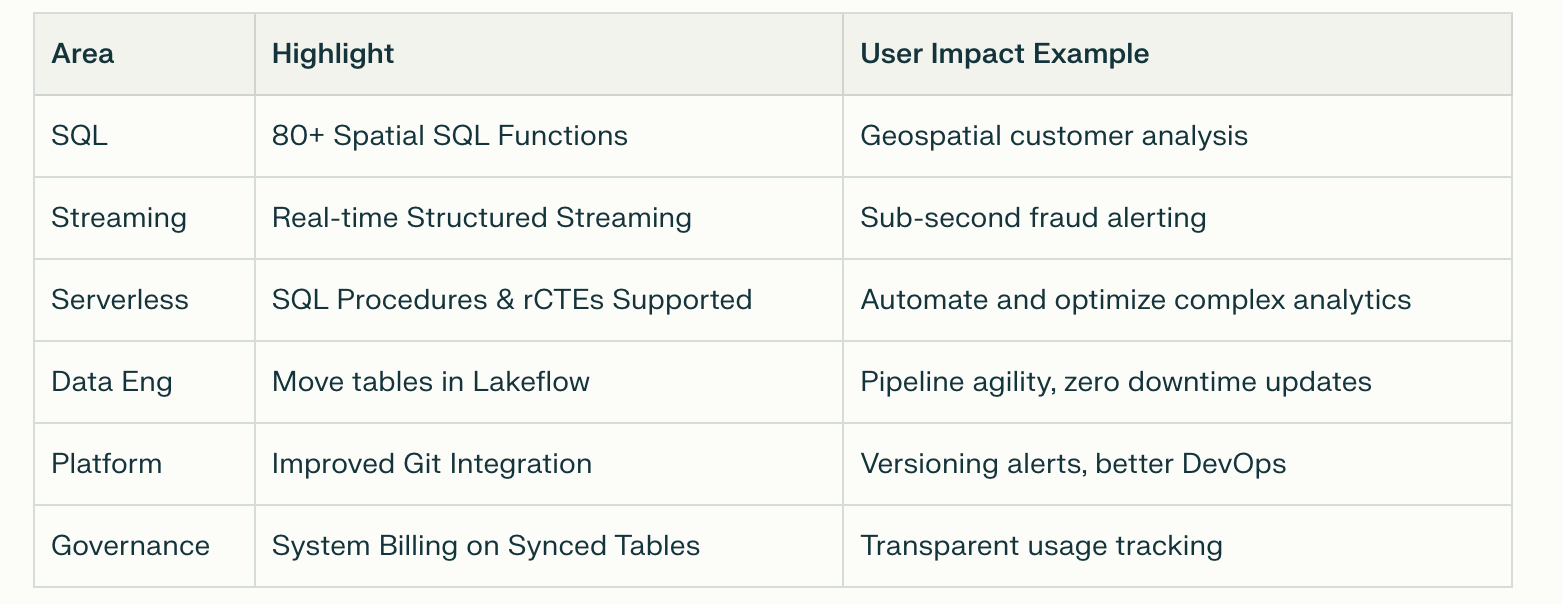
Task: Select the Data Eng area cell
Action: [112, 382]
